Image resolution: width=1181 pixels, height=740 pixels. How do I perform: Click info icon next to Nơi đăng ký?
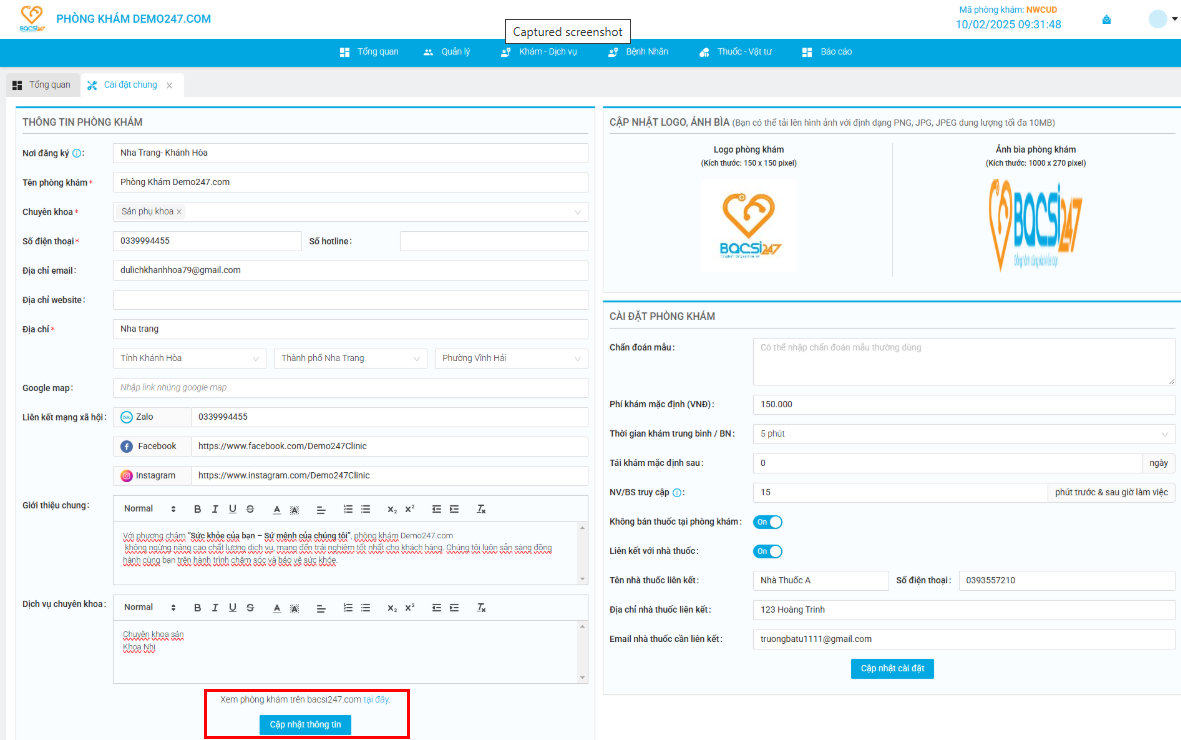pos(77,153)
